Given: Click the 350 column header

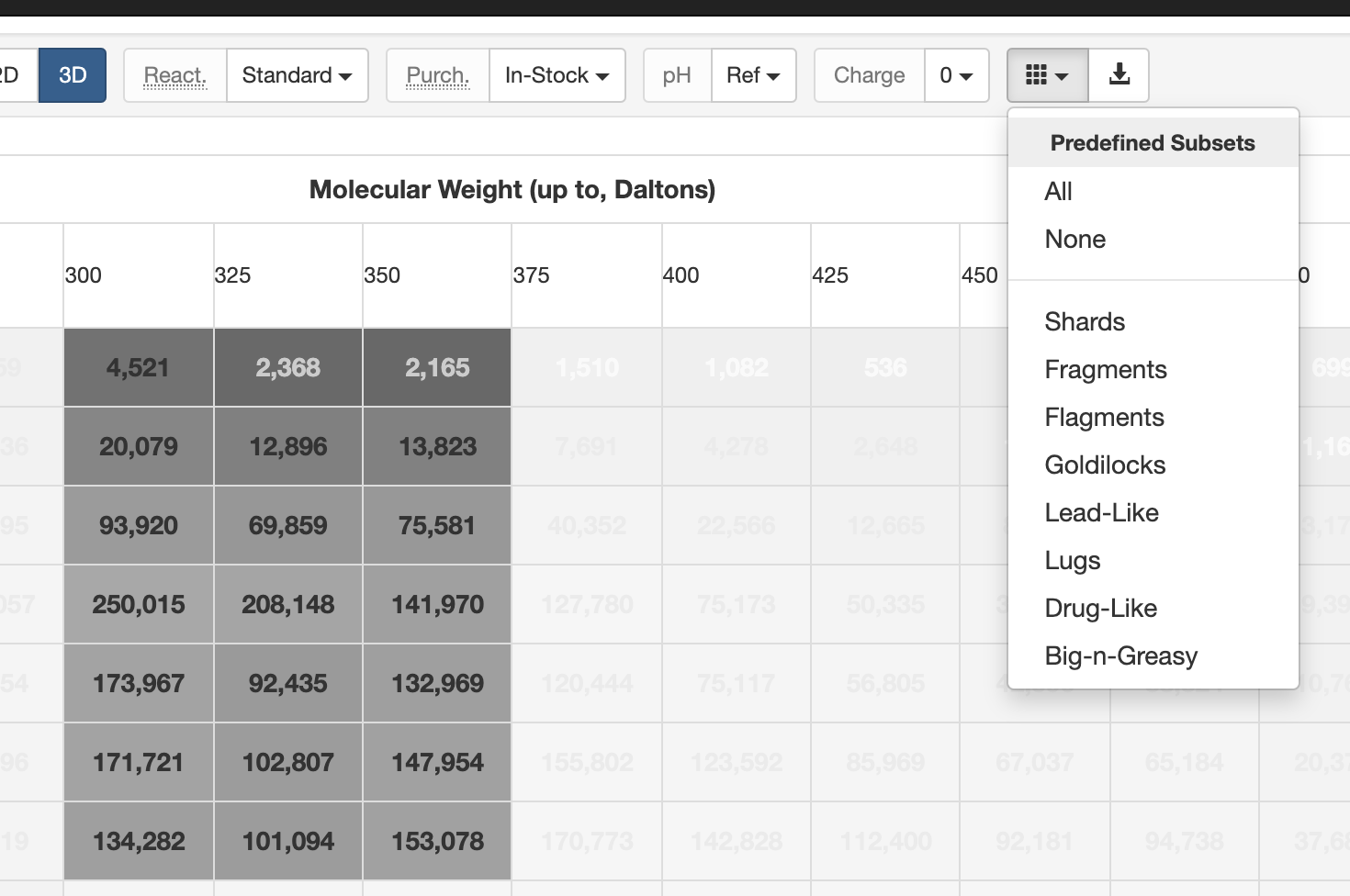Looking at the screenshot, I should click(437, 275).
